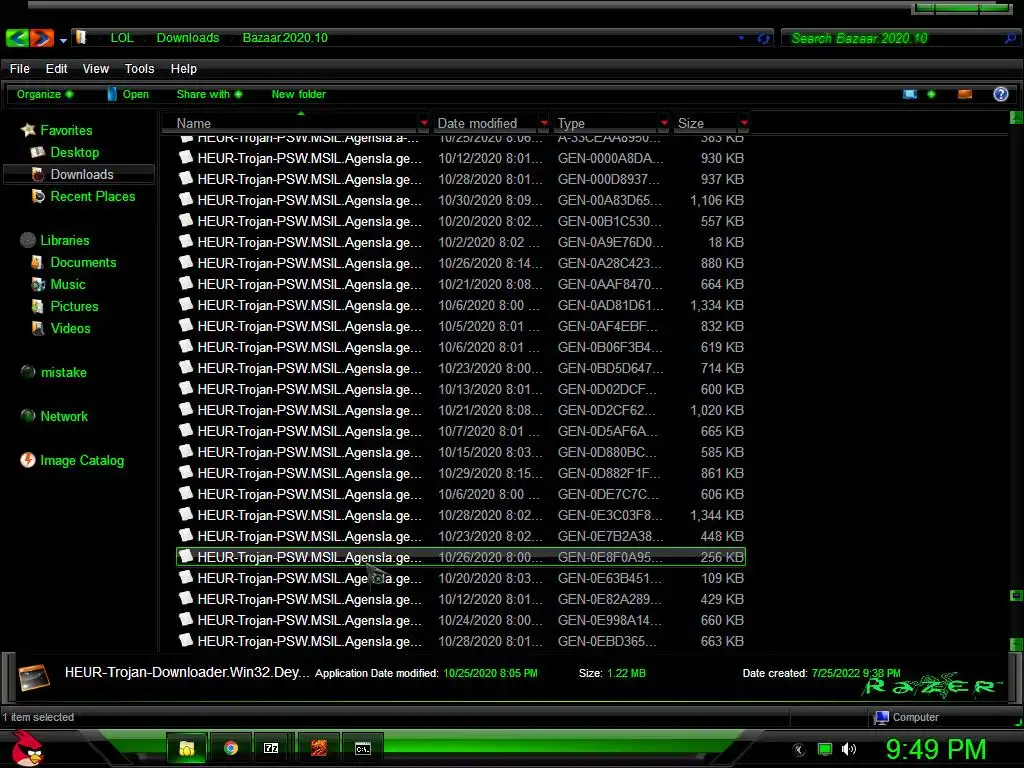Select Desktop in navigation pane

click(x=65, y=152)
